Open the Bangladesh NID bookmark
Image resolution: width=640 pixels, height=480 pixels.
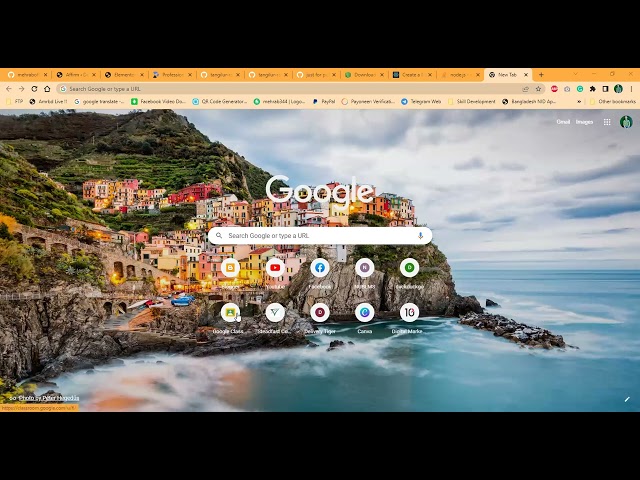(x=529, y=102)
